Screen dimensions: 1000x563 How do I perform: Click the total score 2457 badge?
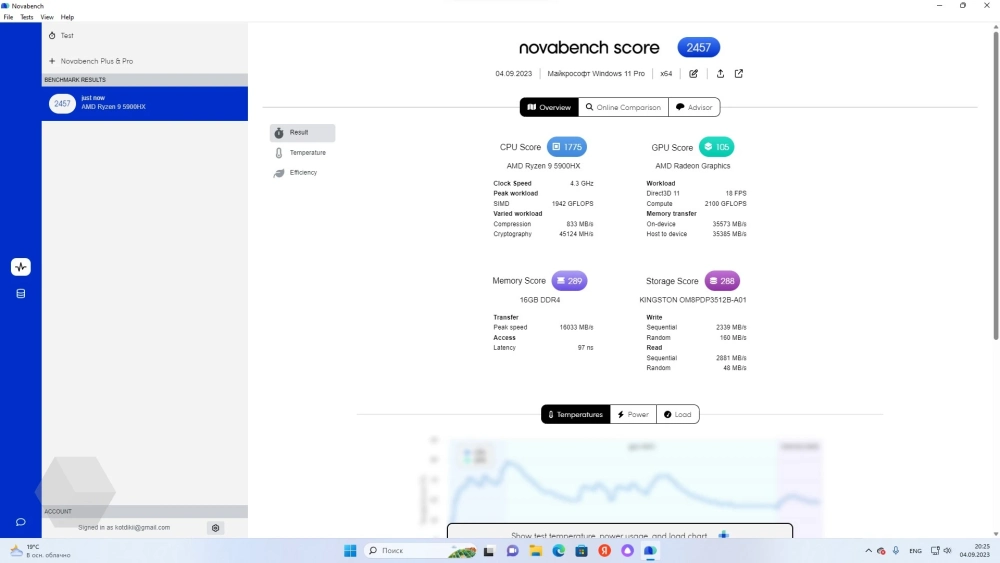[698, 47]
